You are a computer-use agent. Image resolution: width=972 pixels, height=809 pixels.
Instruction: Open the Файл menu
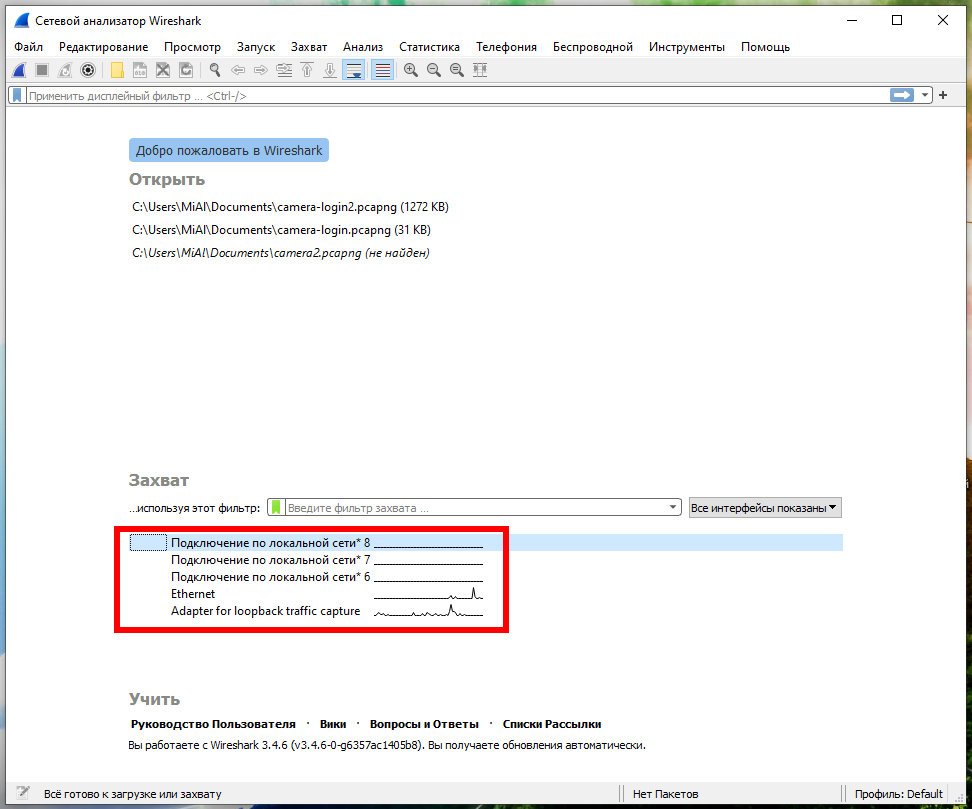[x=29, y=47]
